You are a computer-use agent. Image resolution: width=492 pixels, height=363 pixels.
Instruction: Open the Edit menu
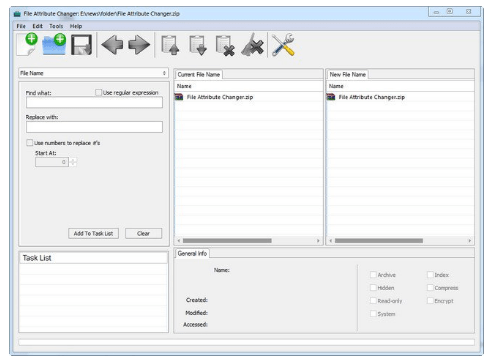point(37,26)
